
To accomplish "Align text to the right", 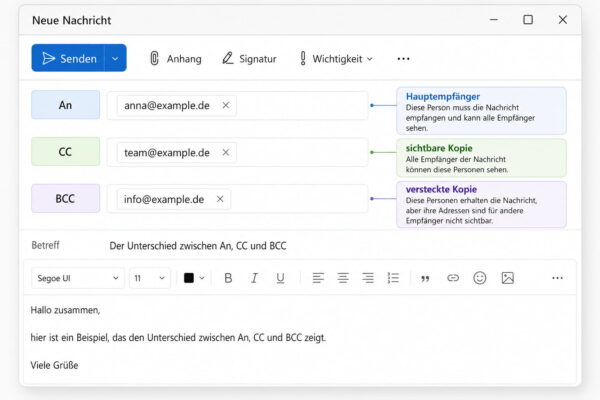I will pos(368,278).
